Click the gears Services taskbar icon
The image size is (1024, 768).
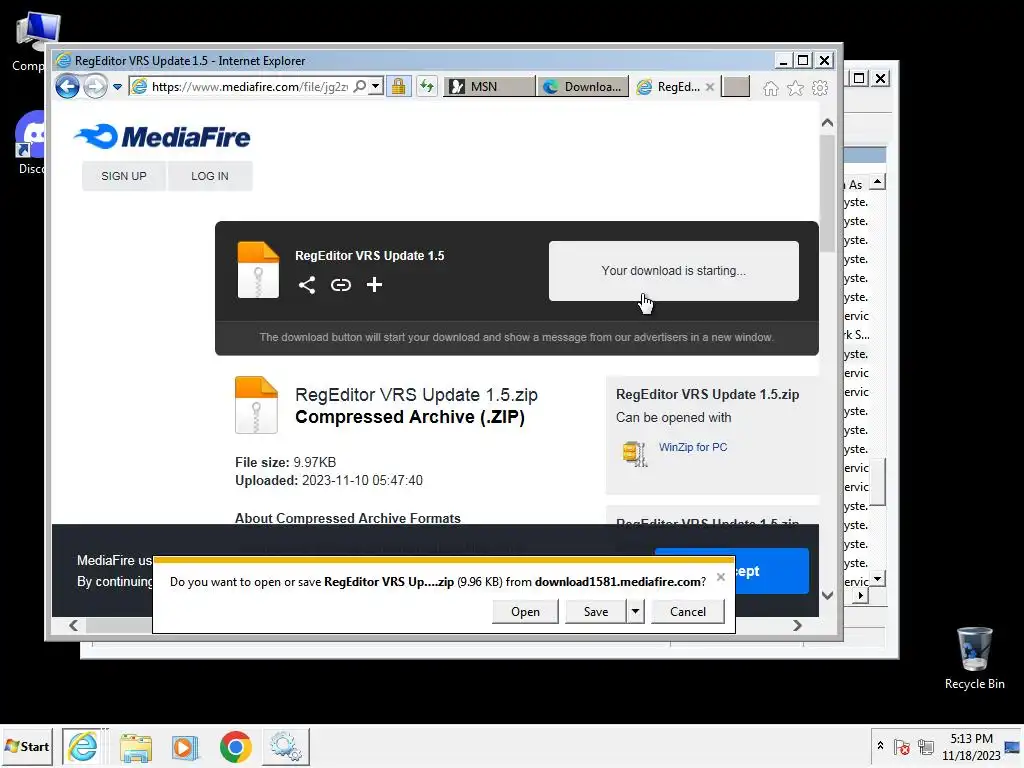pos(285,746)
